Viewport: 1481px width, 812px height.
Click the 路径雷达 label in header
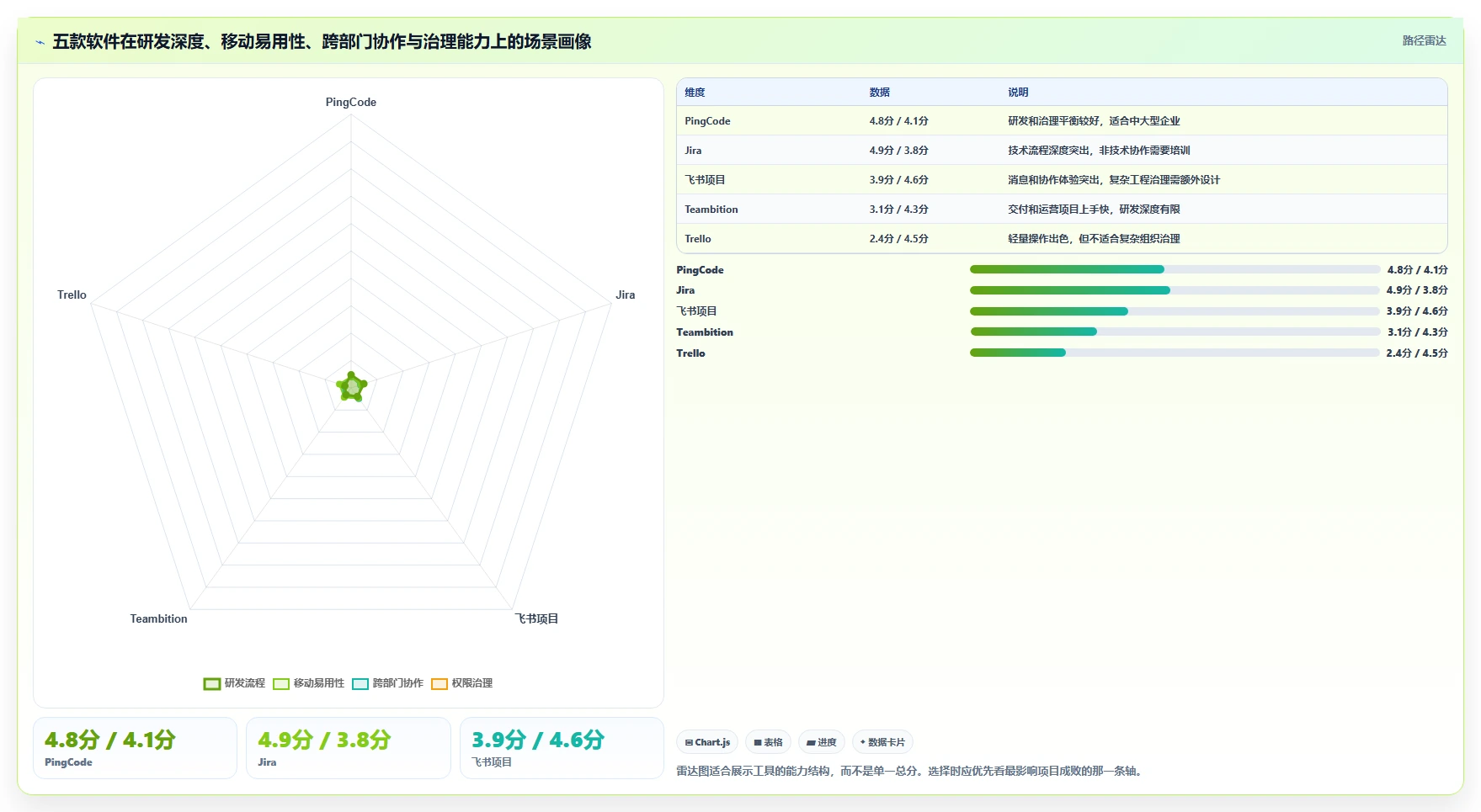coord(1424,40)
